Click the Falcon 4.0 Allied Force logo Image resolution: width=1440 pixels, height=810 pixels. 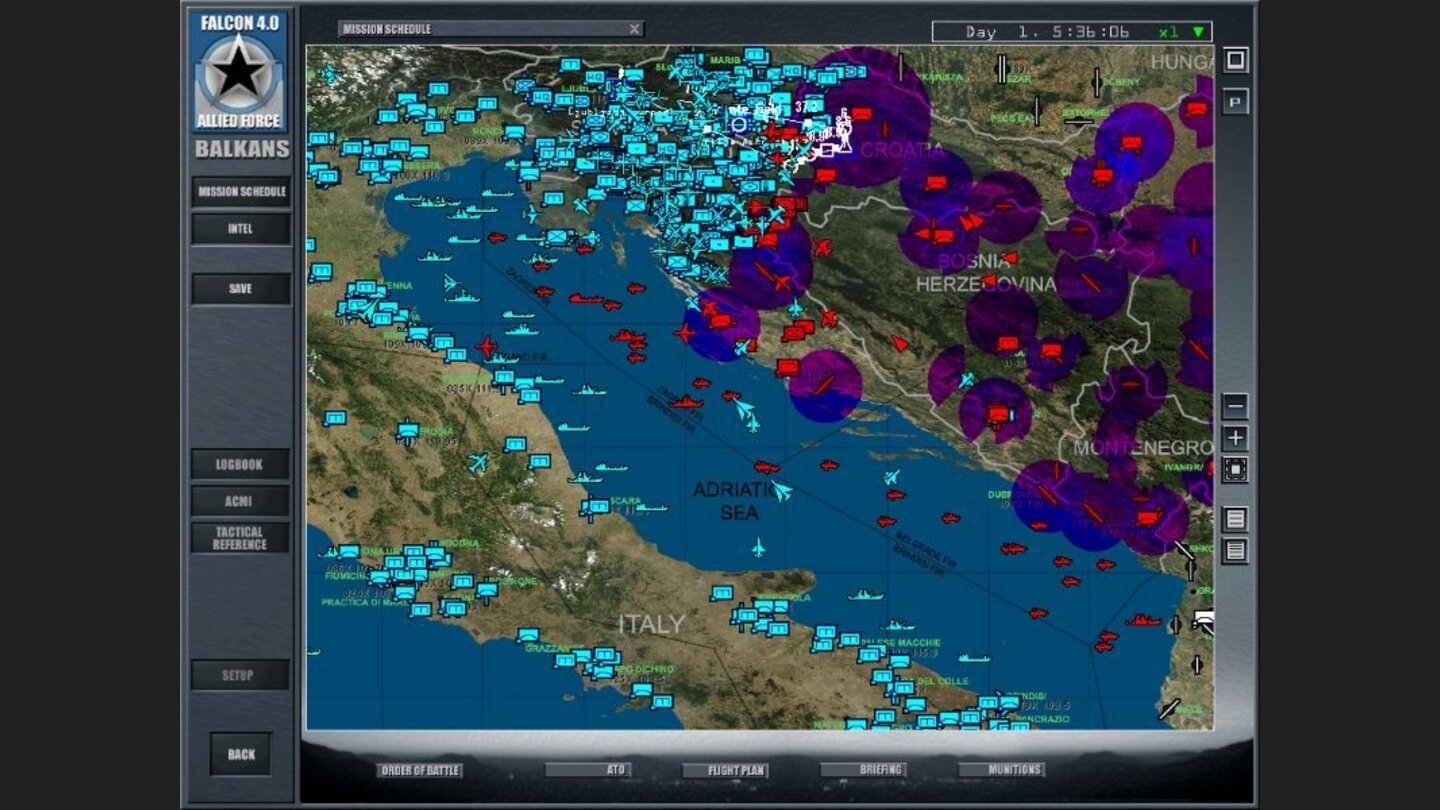239,71
